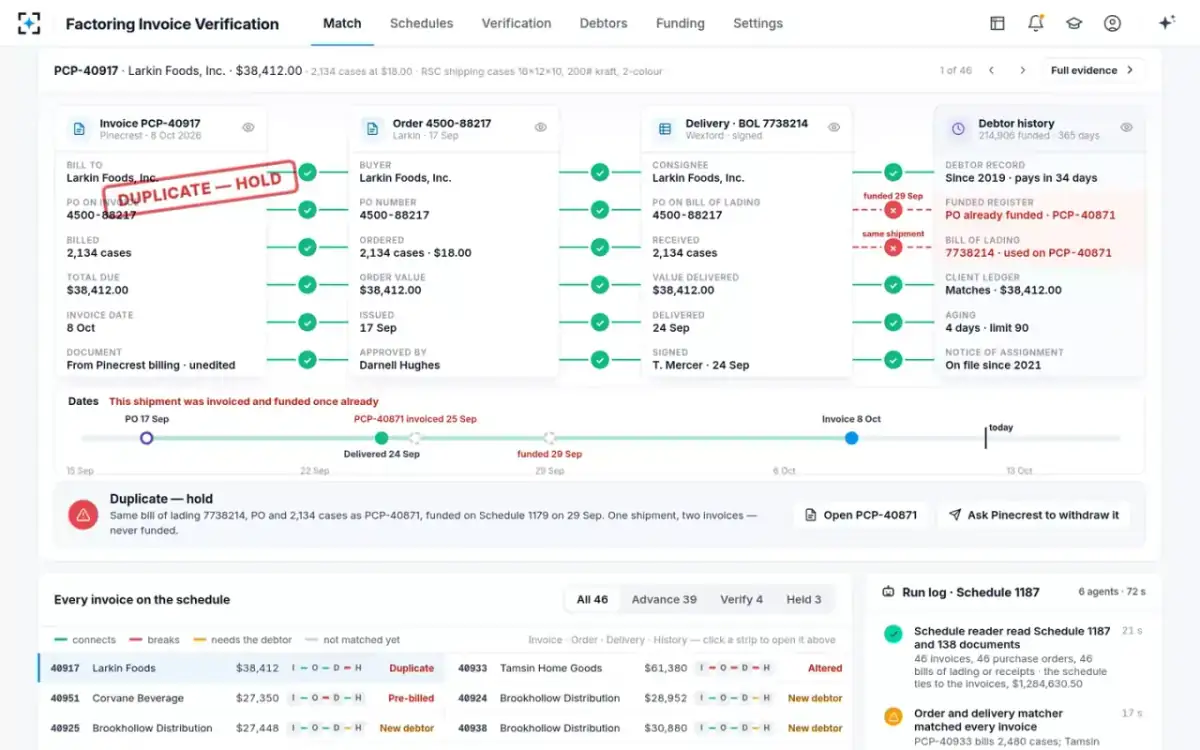Open the layout panel icon

pos(997,23)
